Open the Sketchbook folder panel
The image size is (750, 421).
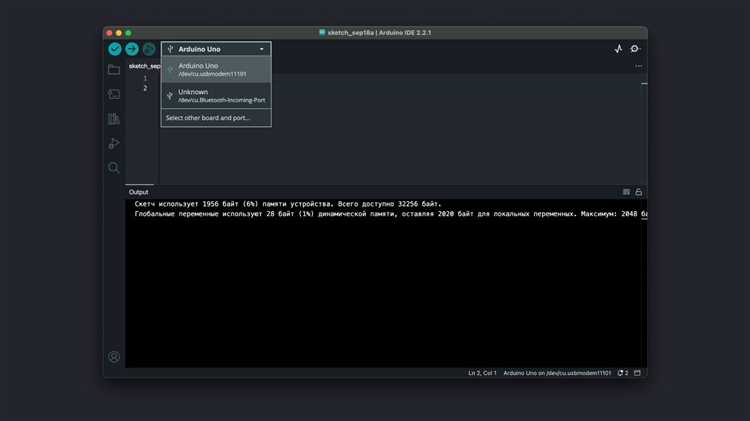[x=114, y=70]
